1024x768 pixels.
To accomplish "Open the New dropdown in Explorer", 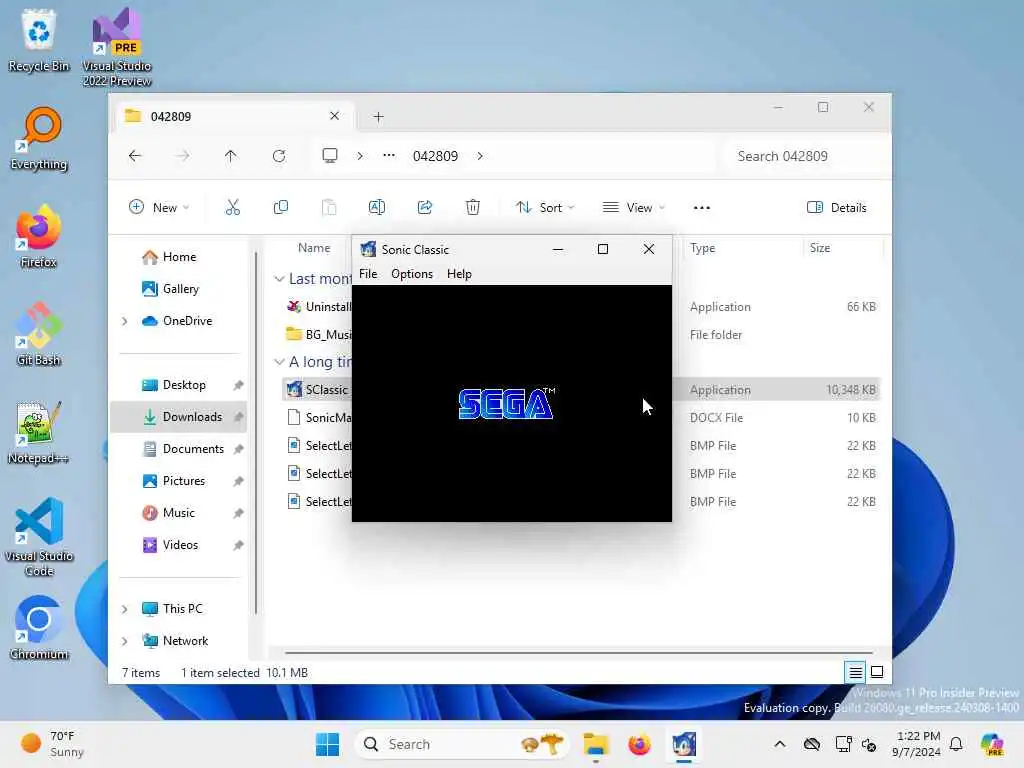I will tap(159, 208).
